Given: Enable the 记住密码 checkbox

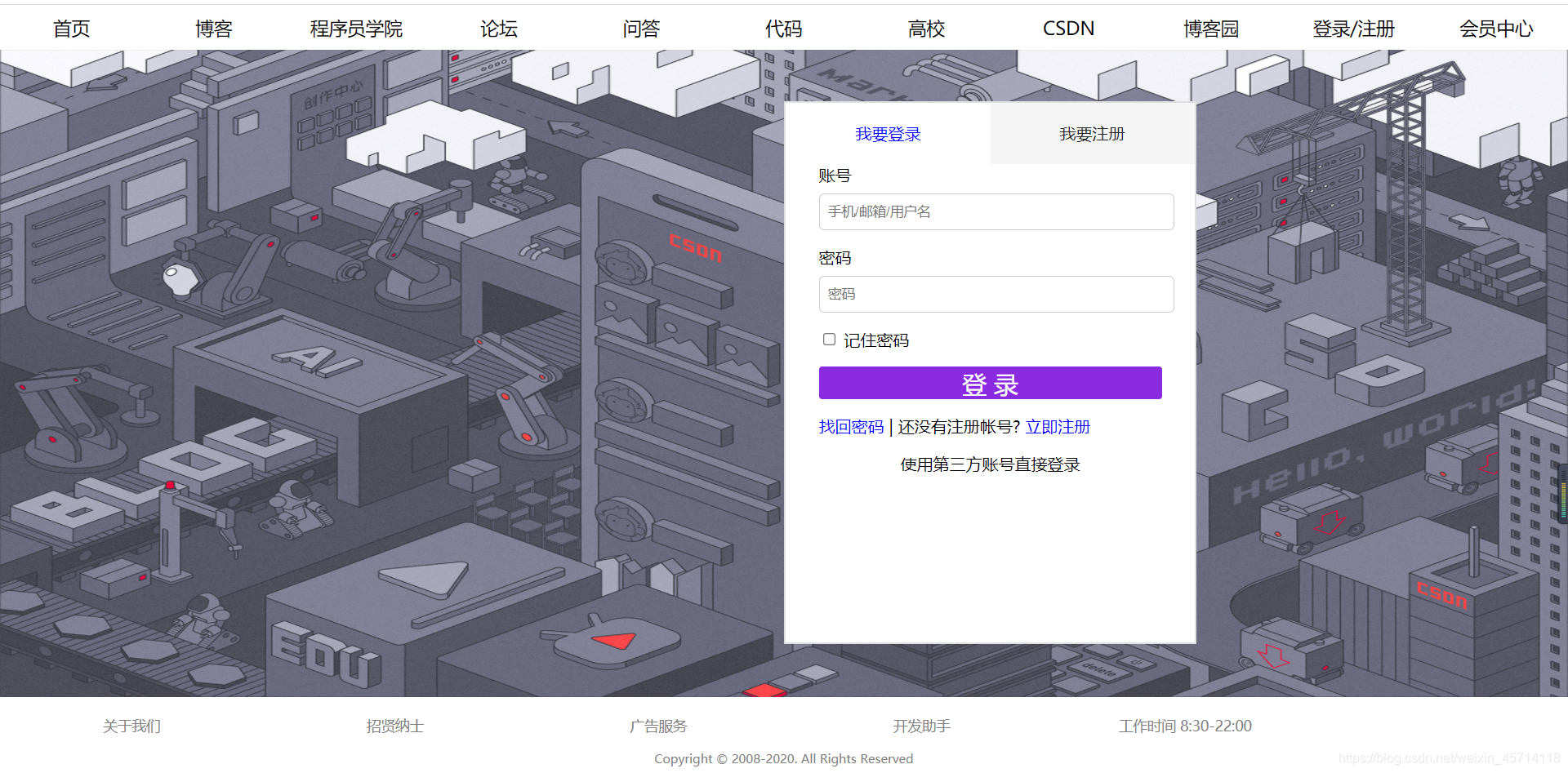Looking at the screenshot, I should click(829, 340).
